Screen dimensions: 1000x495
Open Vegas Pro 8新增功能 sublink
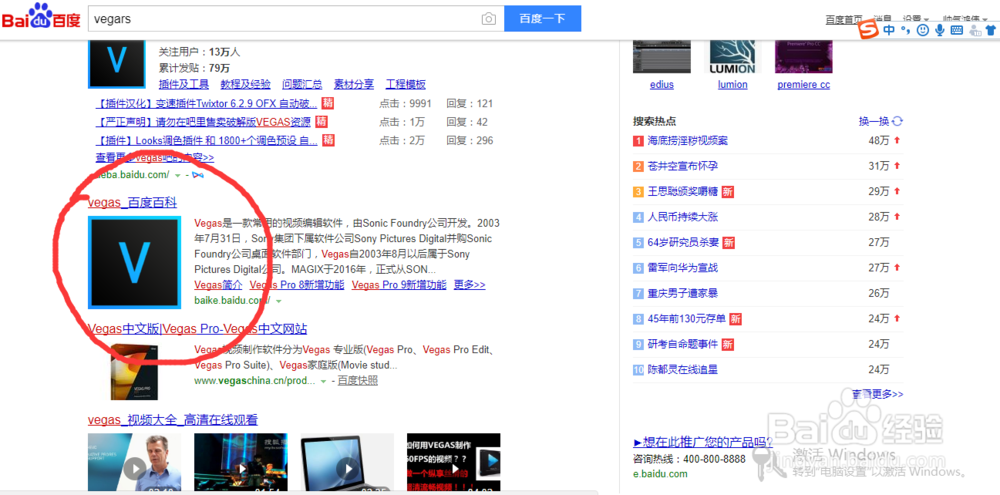click(x=297, y=285)
